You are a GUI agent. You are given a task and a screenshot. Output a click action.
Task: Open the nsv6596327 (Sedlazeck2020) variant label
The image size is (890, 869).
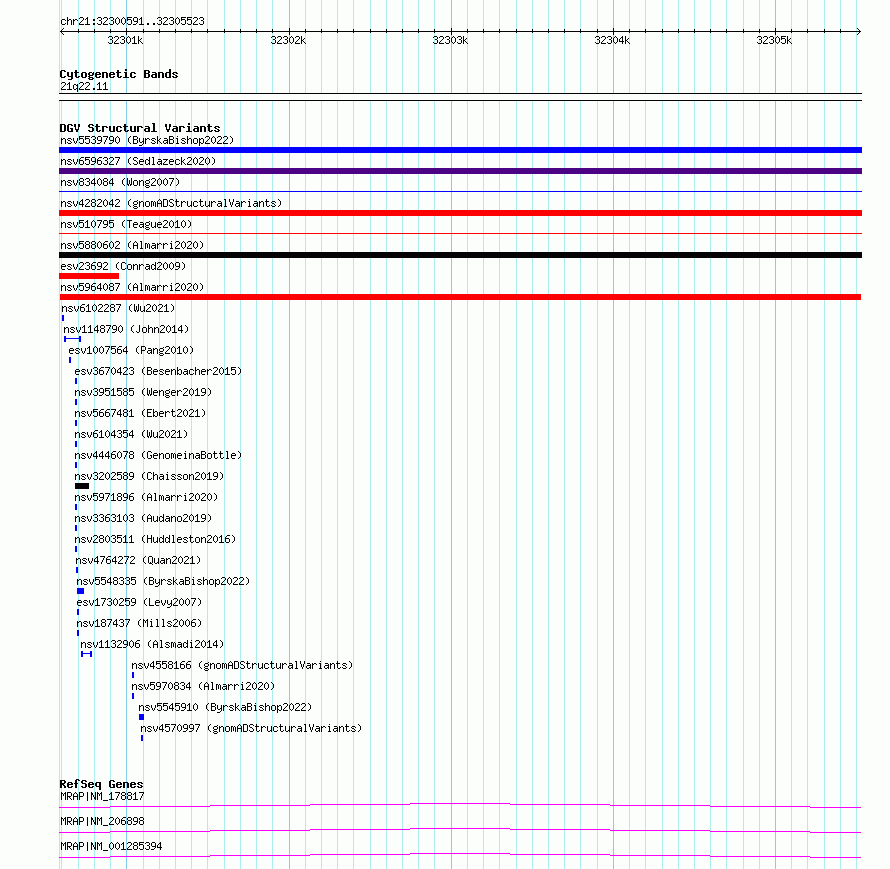click(x=138, y=161)
